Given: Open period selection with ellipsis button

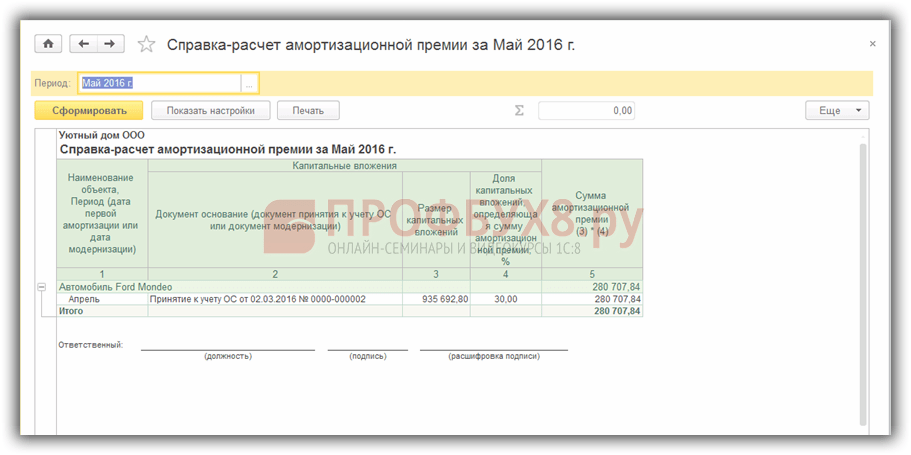Looking at the screenshot, I should pos(249,83).
